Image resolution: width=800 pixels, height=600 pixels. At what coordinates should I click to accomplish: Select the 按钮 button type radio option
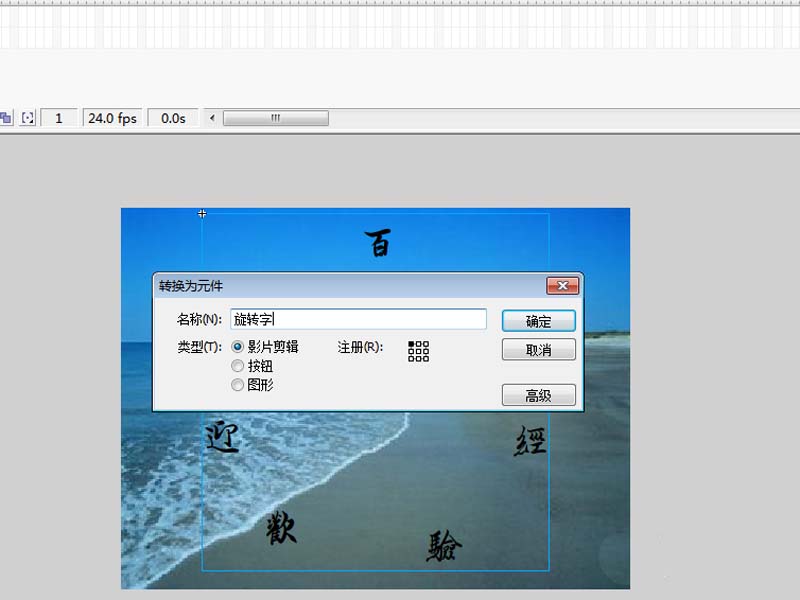click(237, 366)
